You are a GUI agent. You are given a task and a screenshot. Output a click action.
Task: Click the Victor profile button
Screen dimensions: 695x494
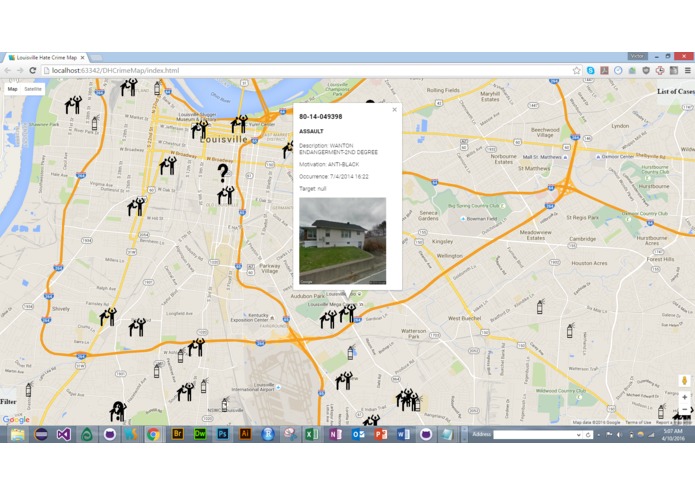(x=637, y=56)
